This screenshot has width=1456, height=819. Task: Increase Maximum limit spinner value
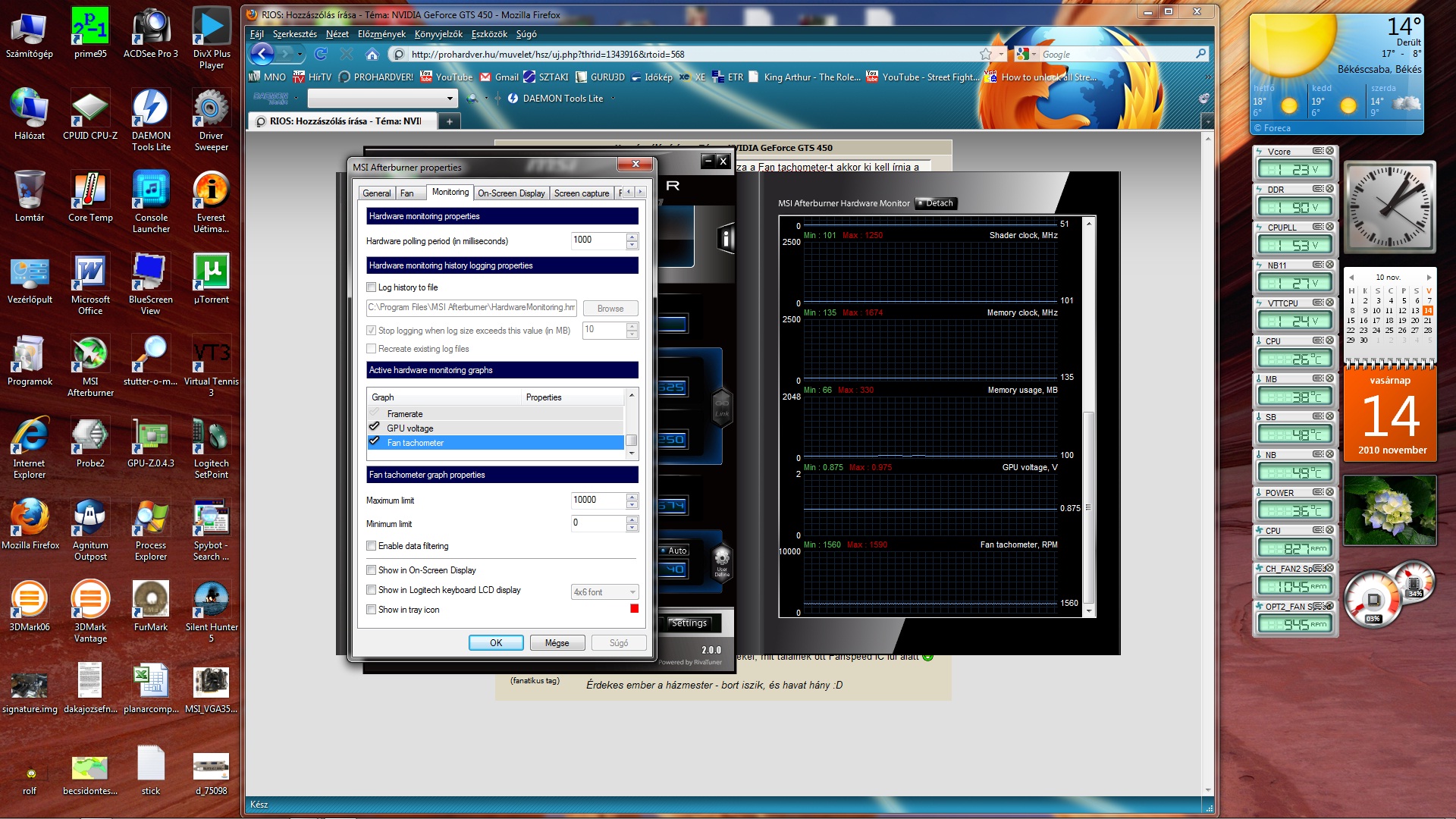[x=632, y=497]
